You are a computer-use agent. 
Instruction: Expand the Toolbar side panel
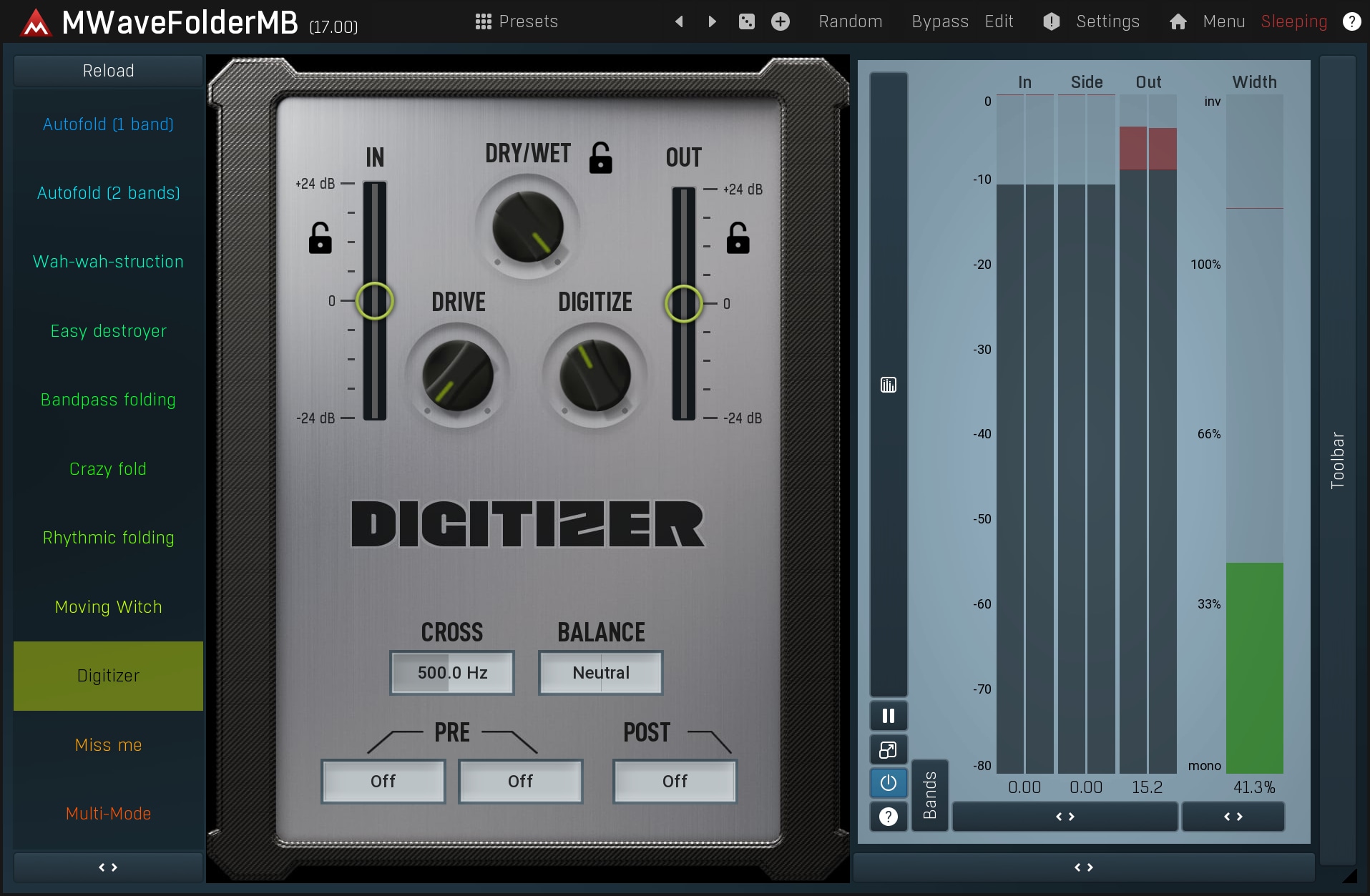pyautogui.click(x=1337, y=459)
